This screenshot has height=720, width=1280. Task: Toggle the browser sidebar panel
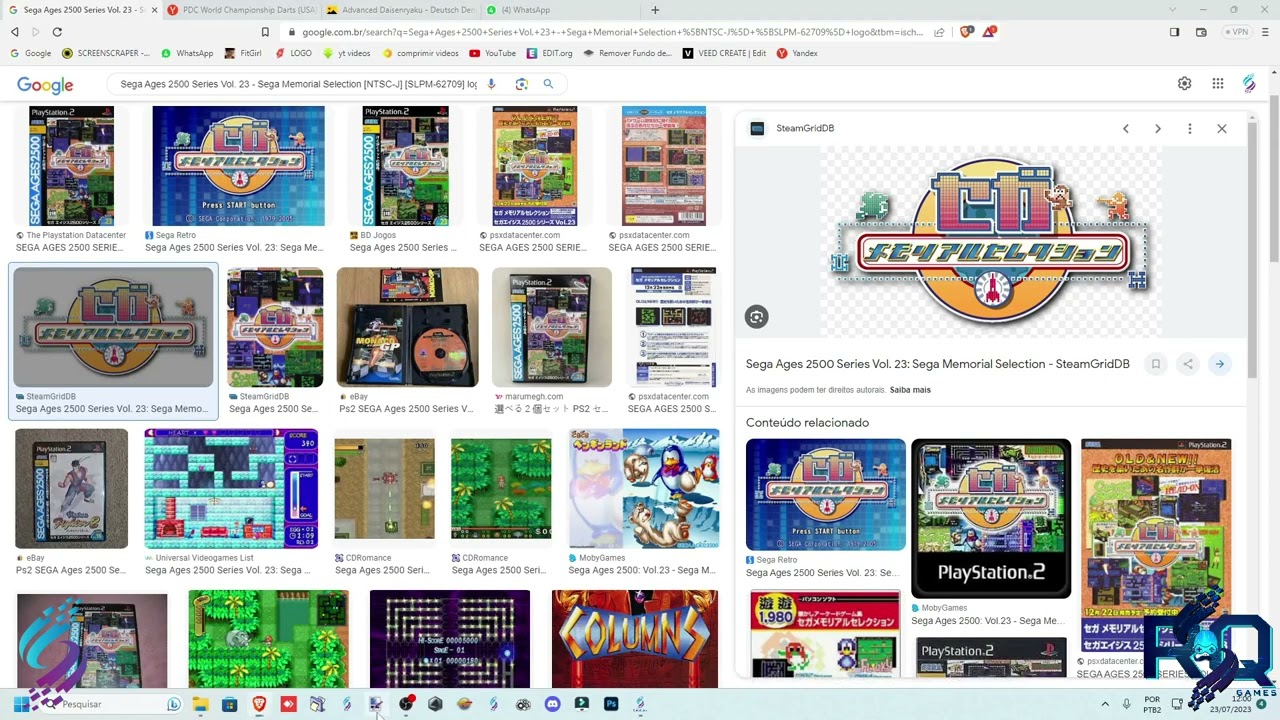1175,32
